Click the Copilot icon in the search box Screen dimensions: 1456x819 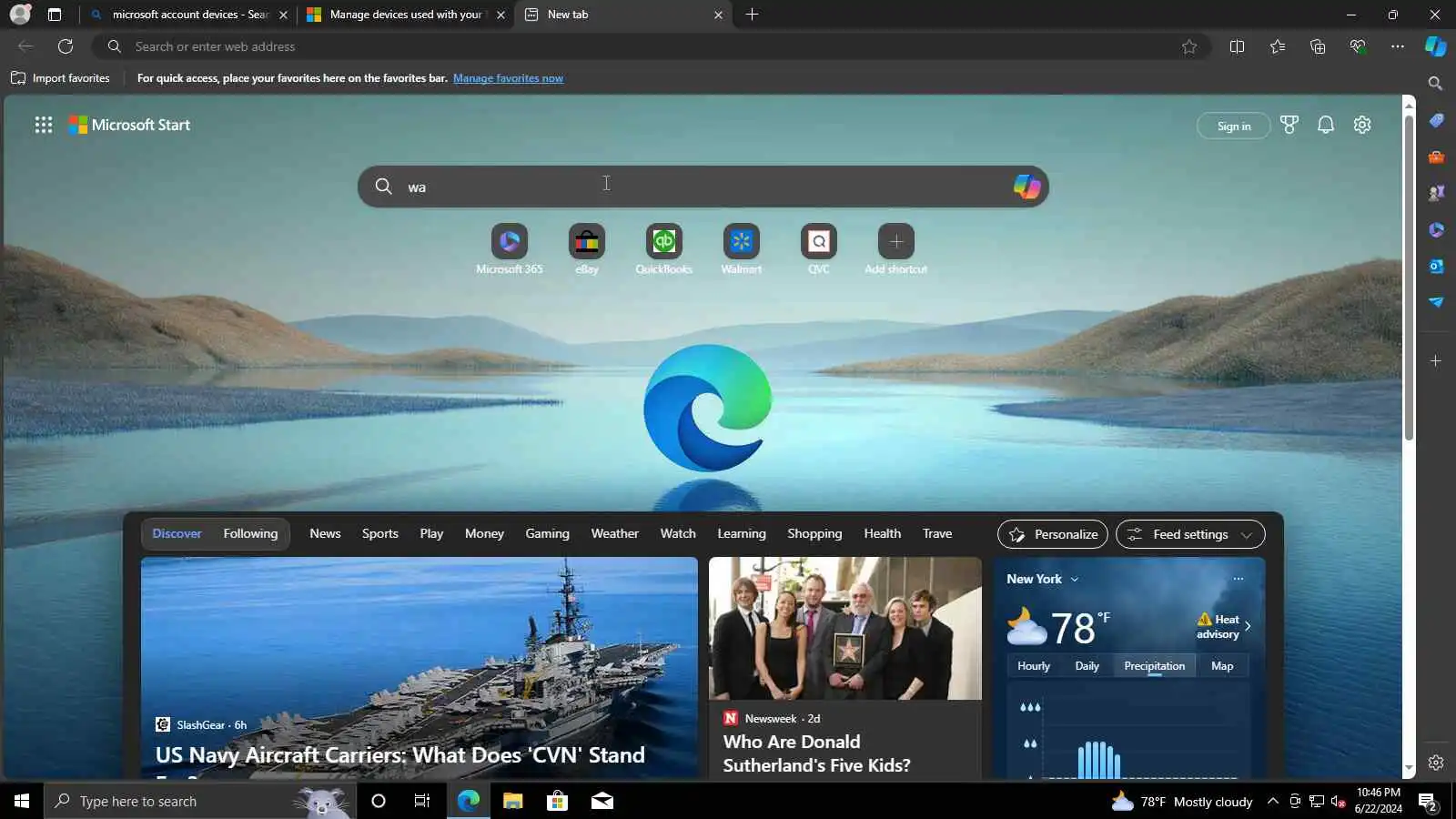coord(1026,187)
